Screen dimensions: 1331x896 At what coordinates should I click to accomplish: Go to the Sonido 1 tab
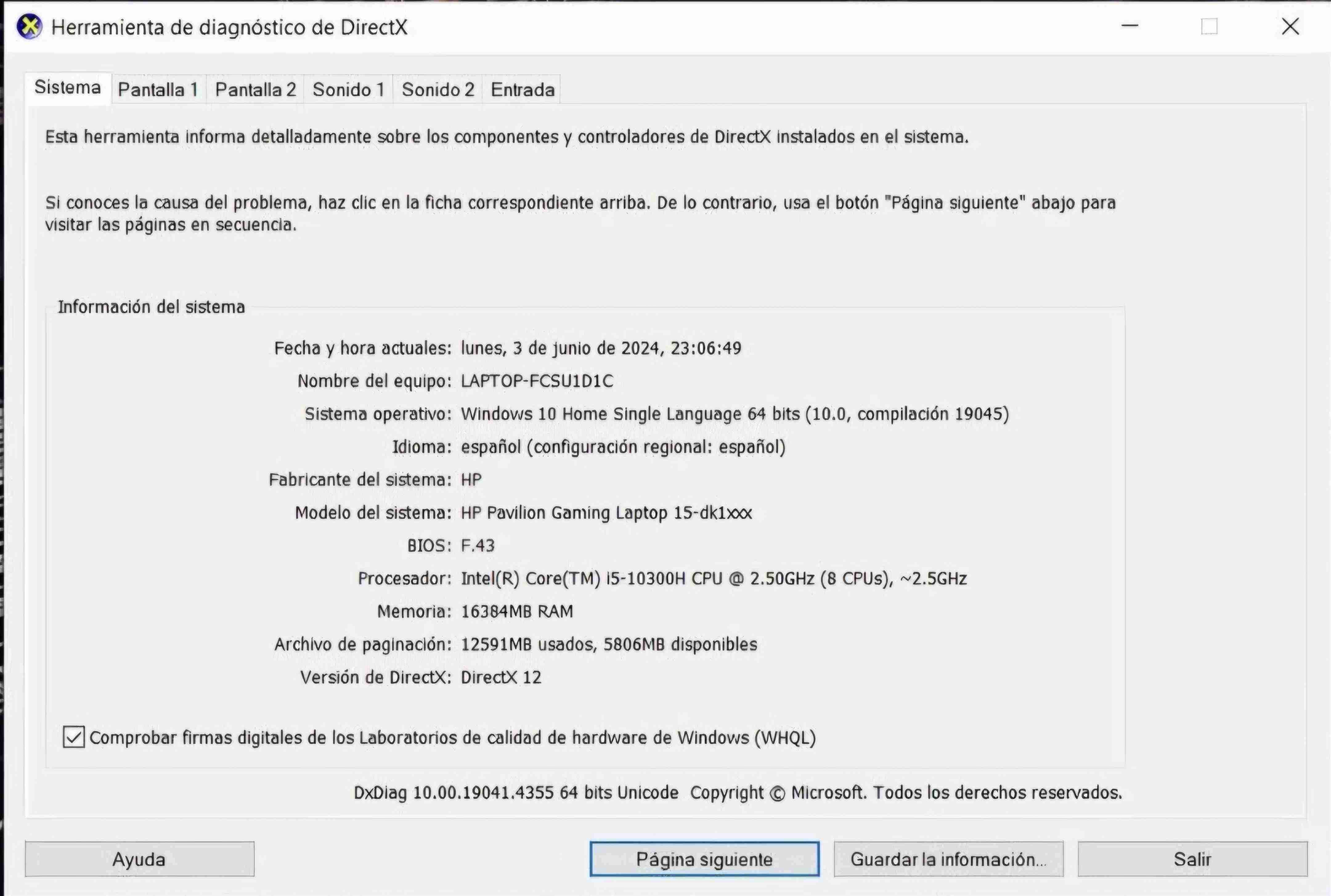(x=348, y=90)
